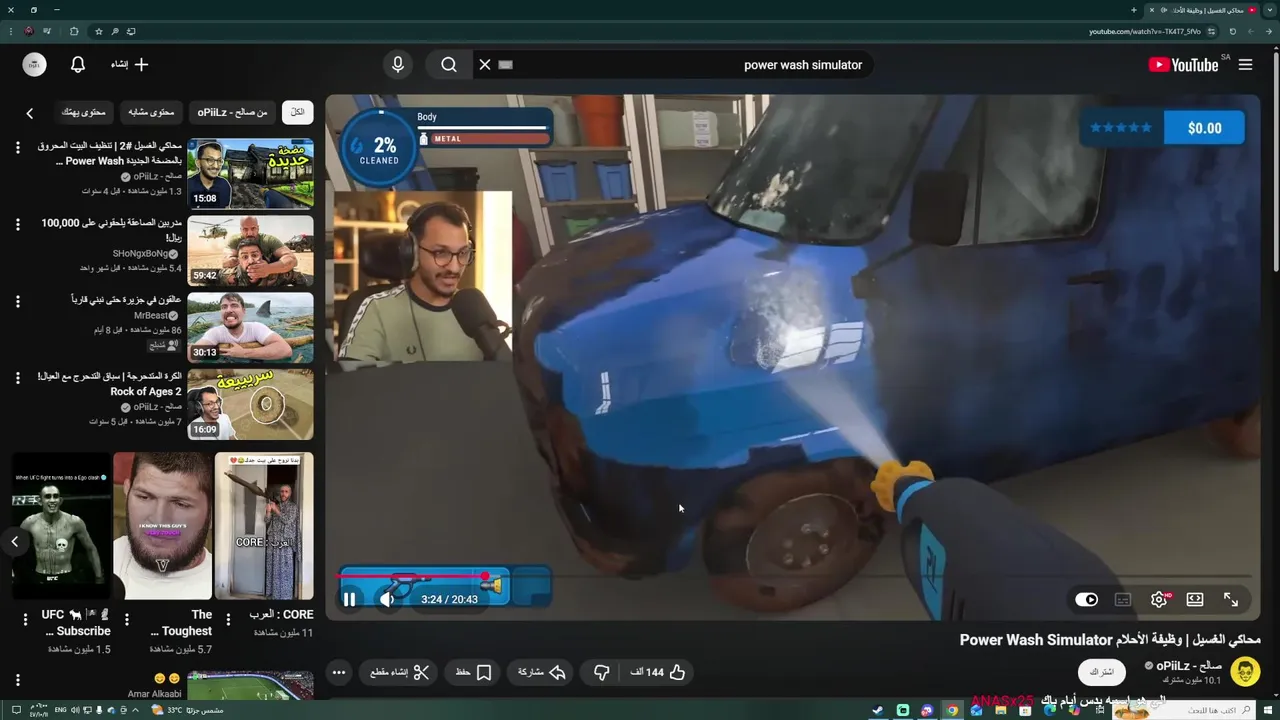1280x720 pixels.
Task: Open MrBeast 30:13 video thumbnail
Action: pos(250,327)
